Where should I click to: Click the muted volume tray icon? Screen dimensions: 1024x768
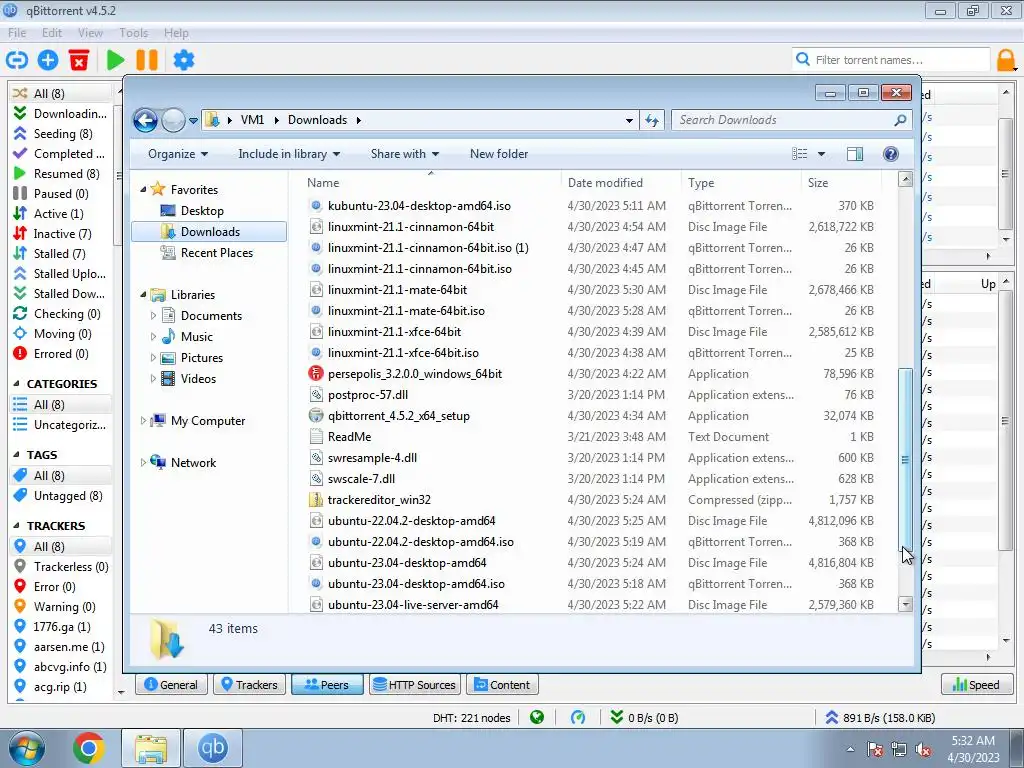923,750
